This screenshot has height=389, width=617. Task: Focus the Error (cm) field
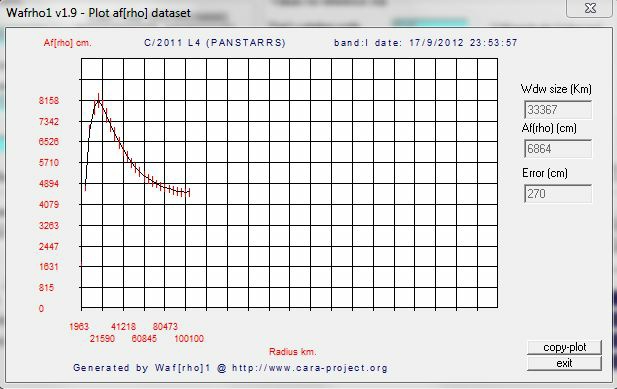click(x=558, y=194)
